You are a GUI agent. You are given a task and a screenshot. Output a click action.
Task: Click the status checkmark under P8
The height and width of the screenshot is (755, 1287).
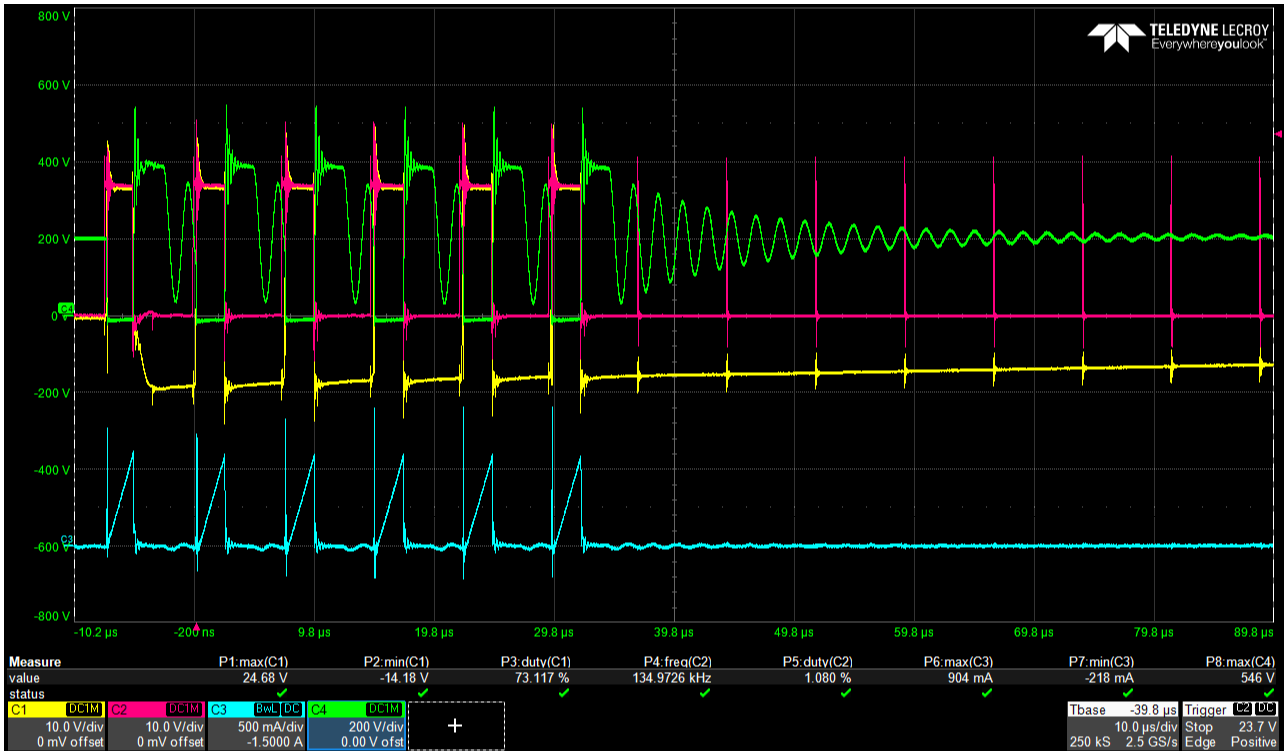(1269, 692)
